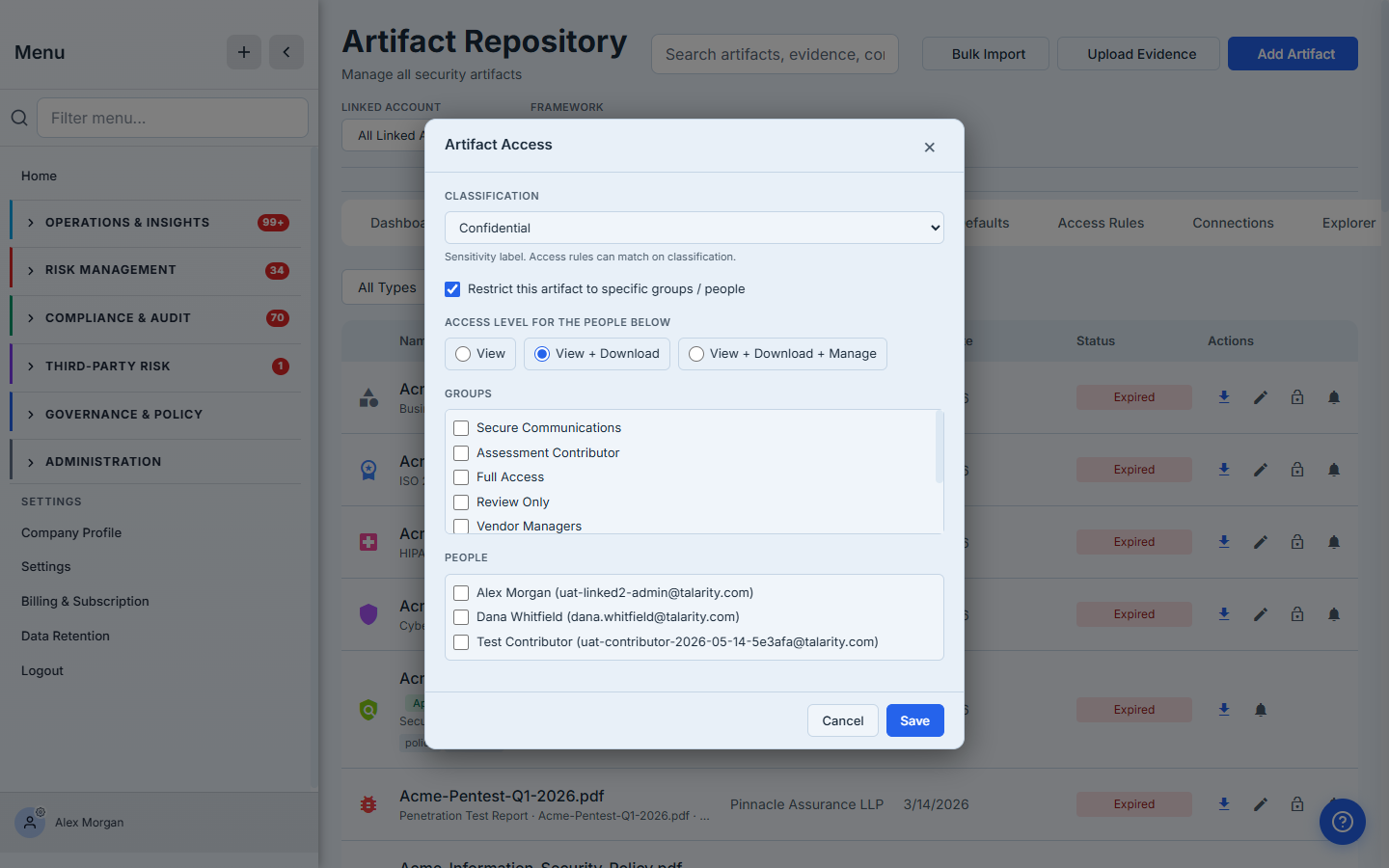Download the ISO artifact in second row
Viewport: 1389px width, 868px height.
1224,470
